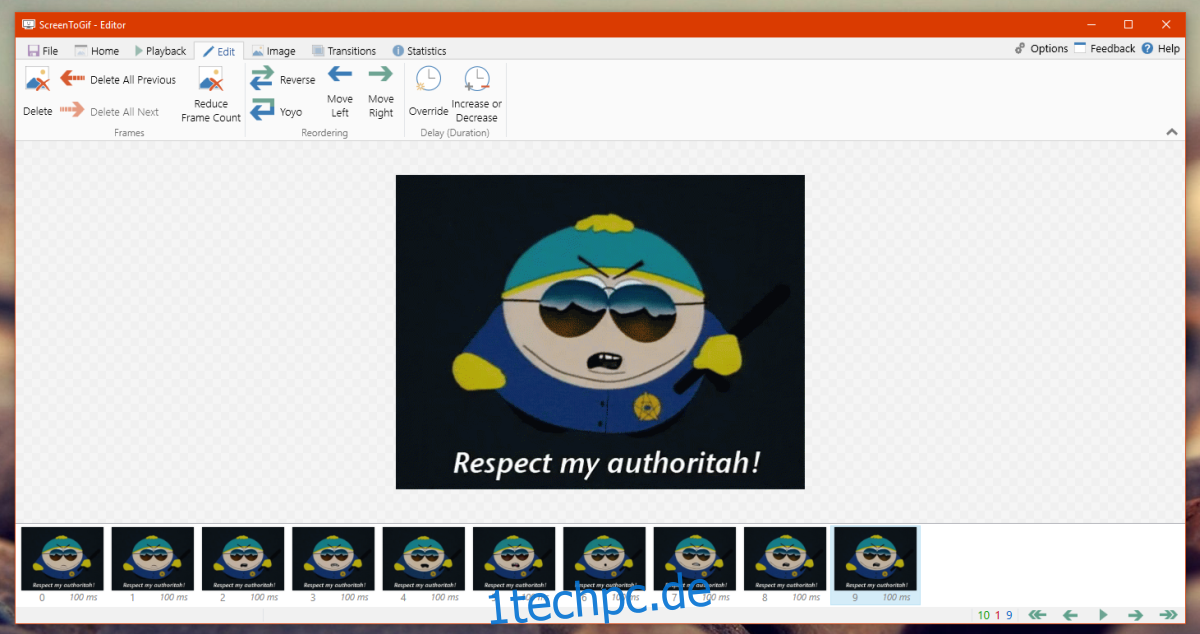Go to the previous frame
Screen dimensions: 1200x634
(1070, 615)
